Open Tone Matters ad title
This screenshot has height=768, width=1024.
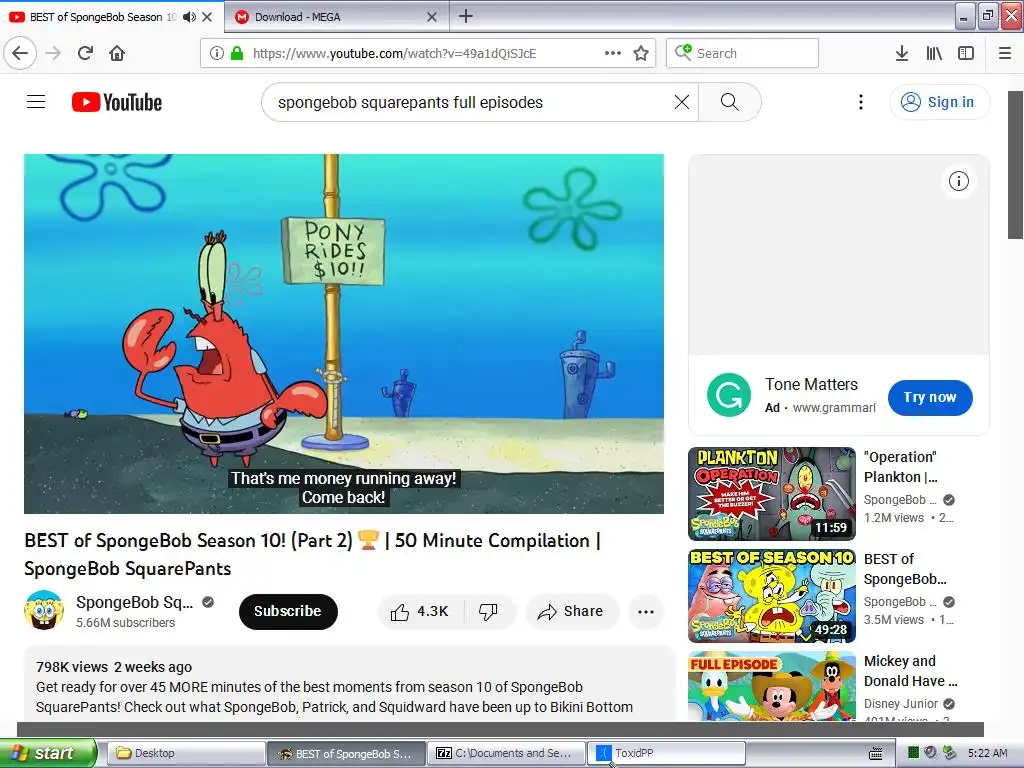coord(811,385)
